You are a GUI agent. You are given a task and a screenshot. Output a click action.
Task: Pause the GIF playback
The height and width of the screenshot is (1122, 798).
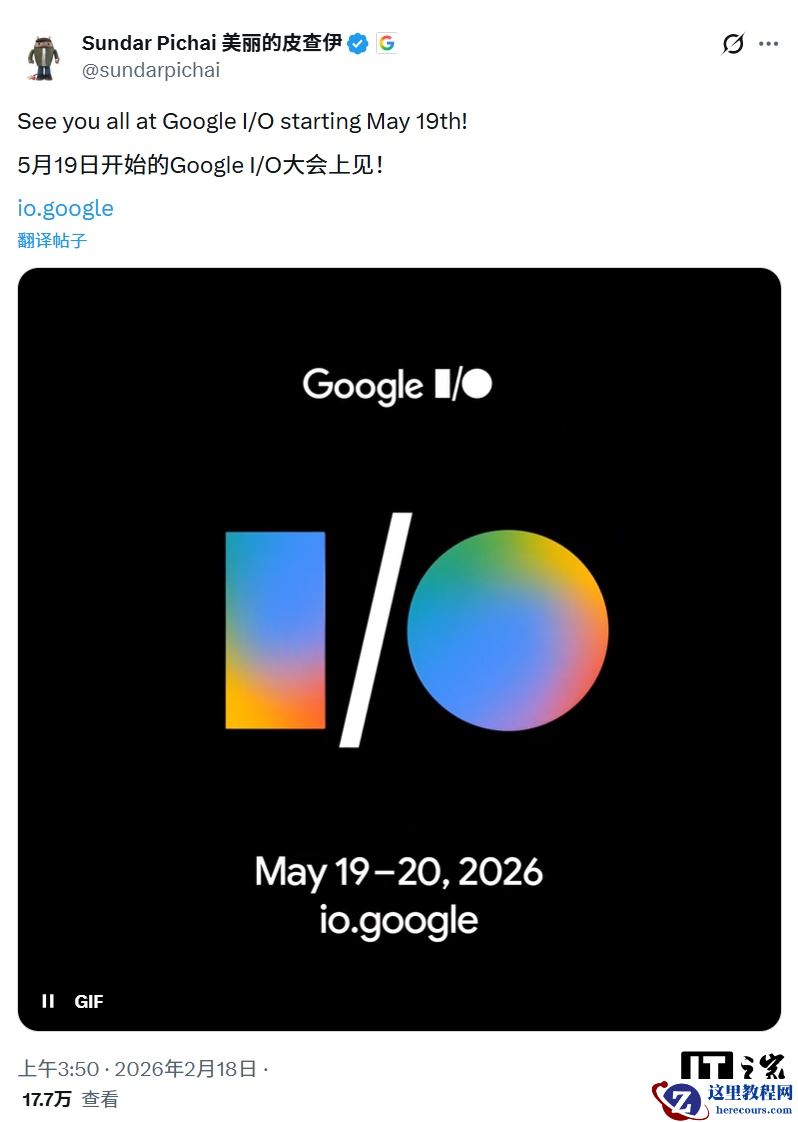[x=48, y=1001]
